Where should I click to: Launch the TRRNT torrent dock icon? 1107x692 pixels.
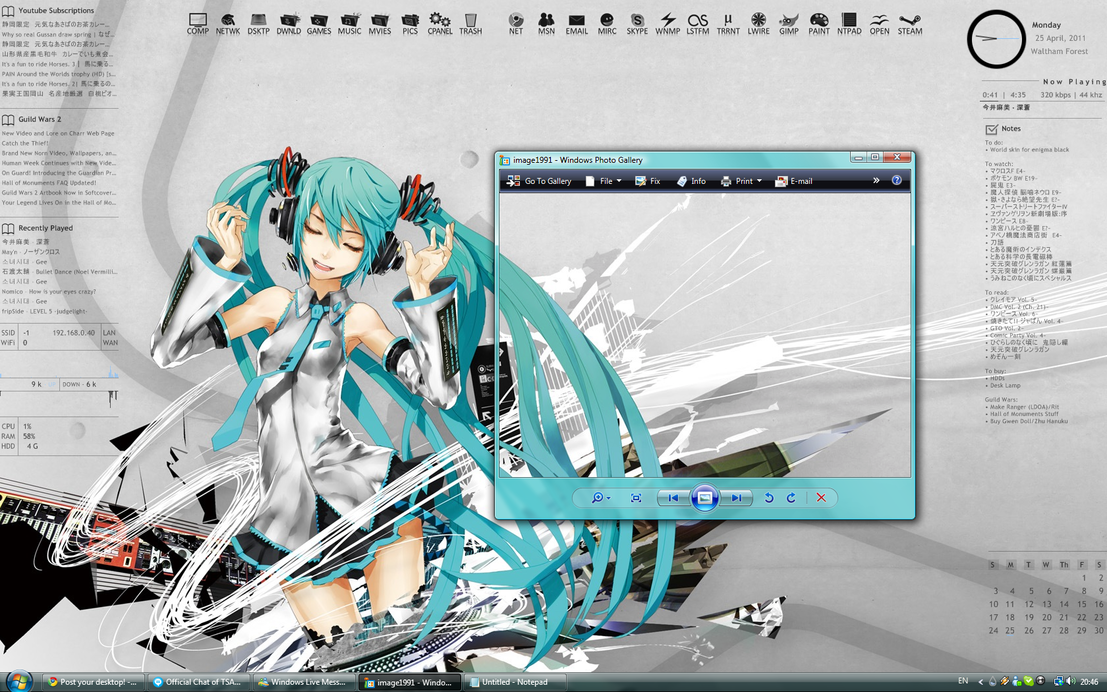tap(728, 23)
